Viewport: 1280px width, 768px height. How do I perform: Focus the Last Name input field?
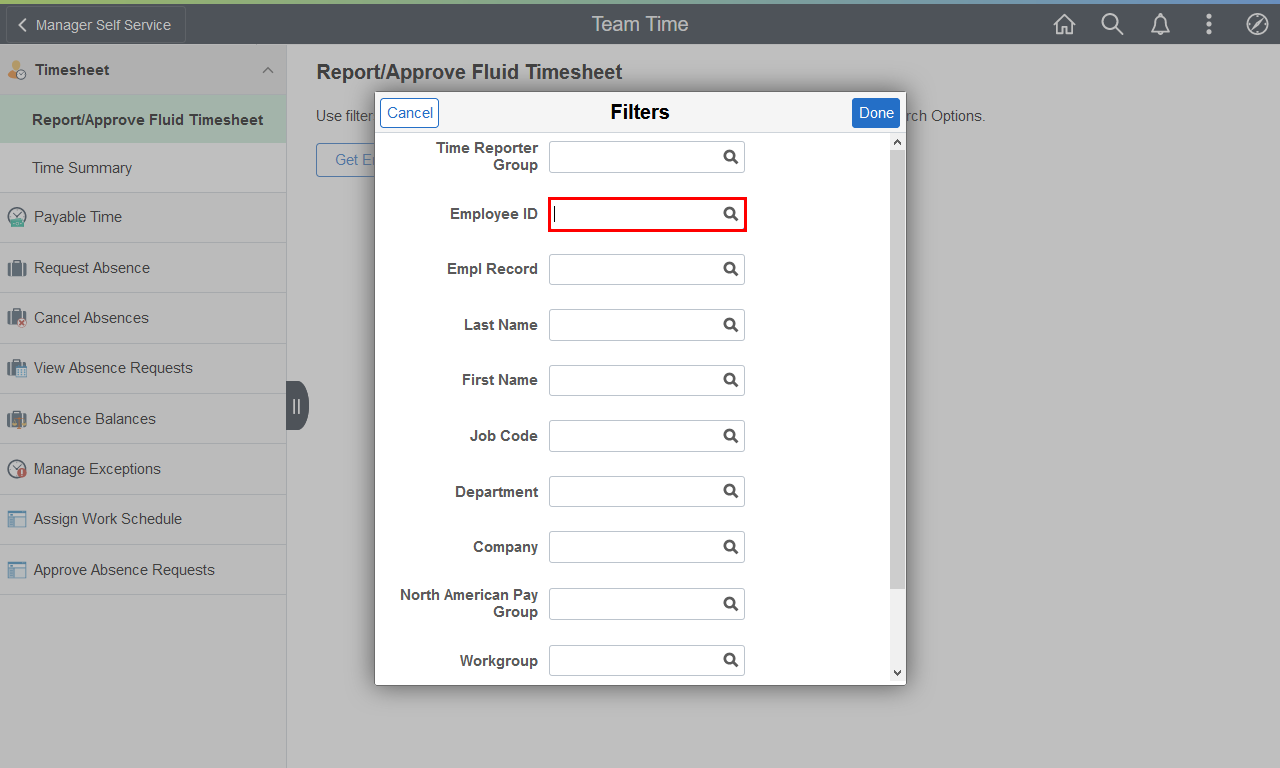pos(635,325)
